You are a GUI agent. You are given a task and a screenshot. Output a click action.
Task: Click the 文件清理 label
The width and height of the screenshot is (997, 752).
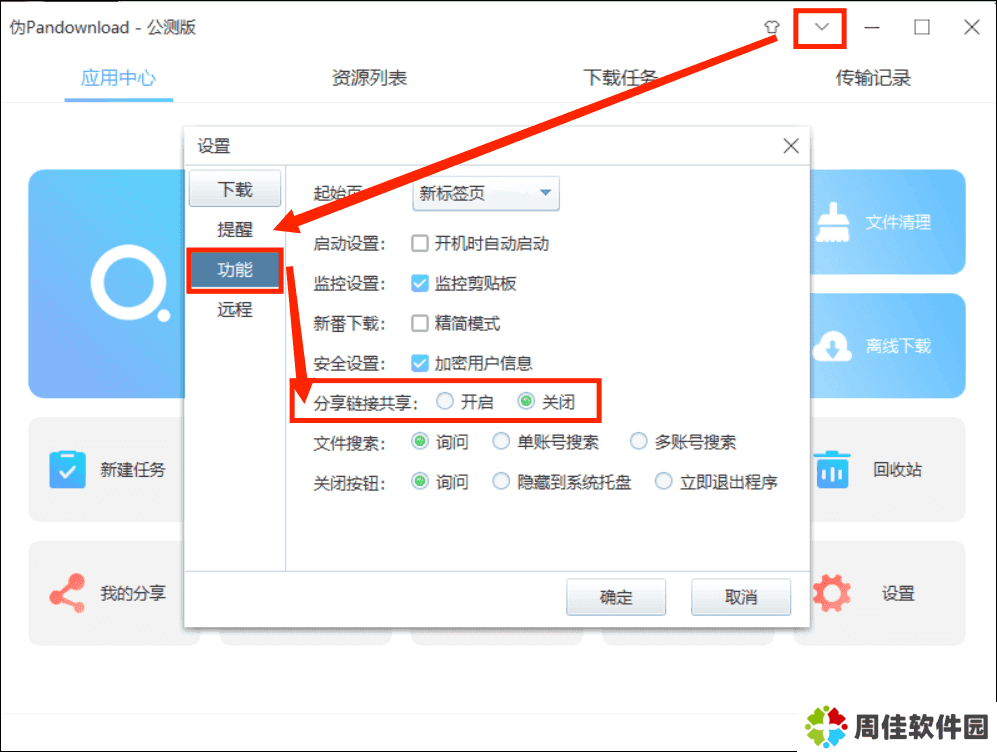[898, 222]
